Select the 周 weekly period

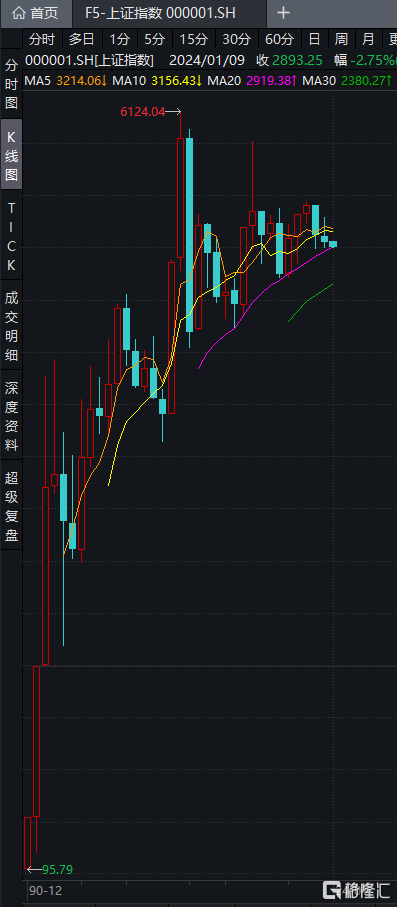click(341, 39)
